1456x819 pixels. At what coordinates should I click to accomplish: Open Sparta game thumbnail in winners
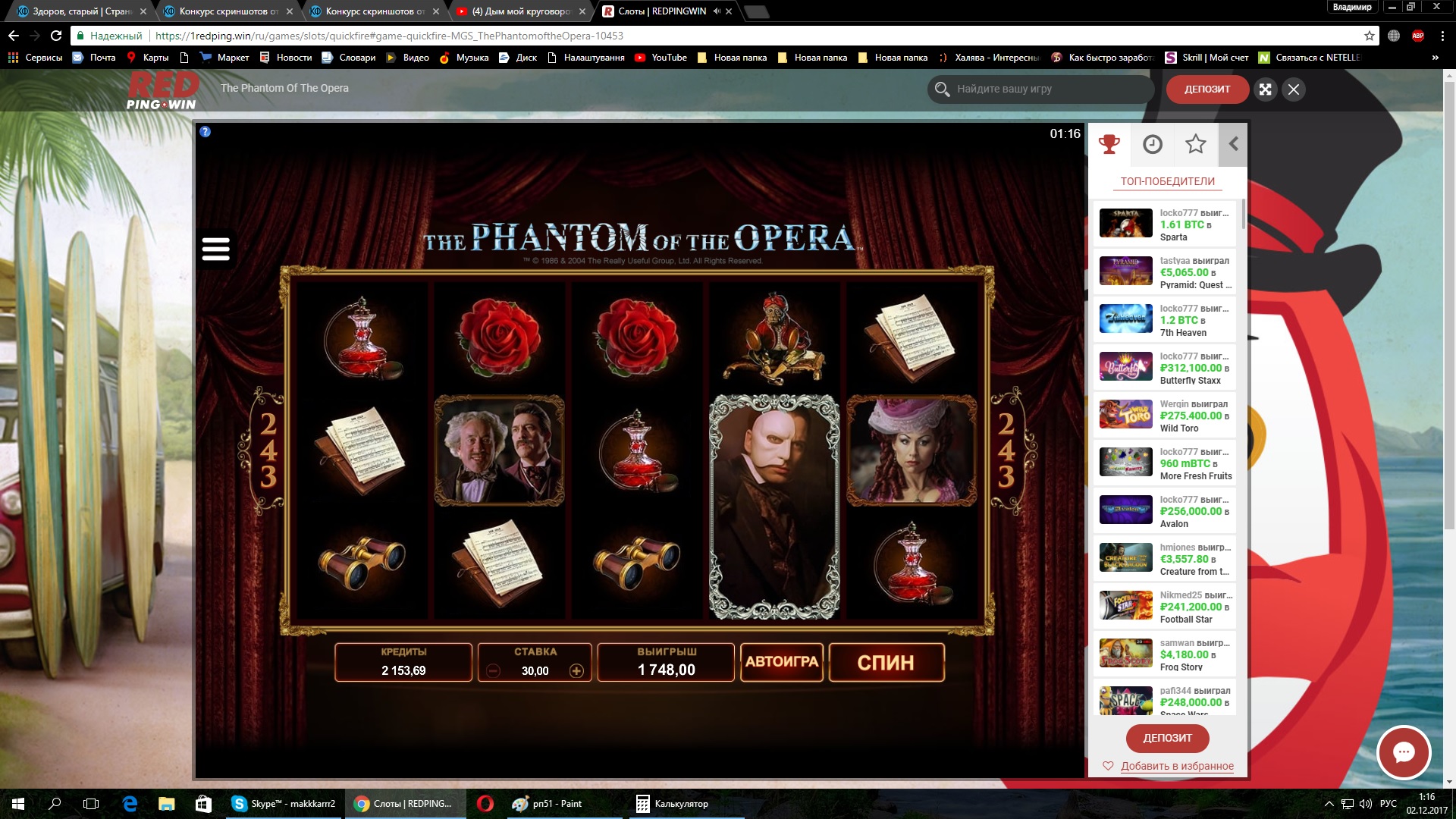(1125, 224)
